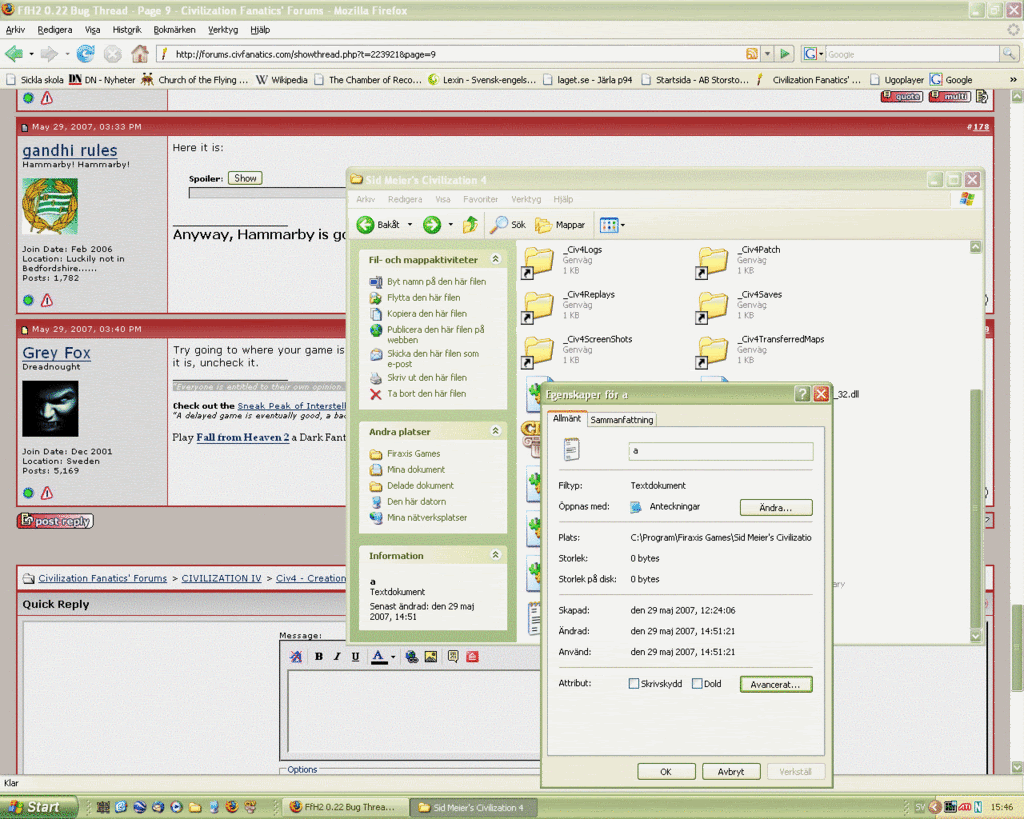Click insert link icon in Quick Reply

point(411,656)
